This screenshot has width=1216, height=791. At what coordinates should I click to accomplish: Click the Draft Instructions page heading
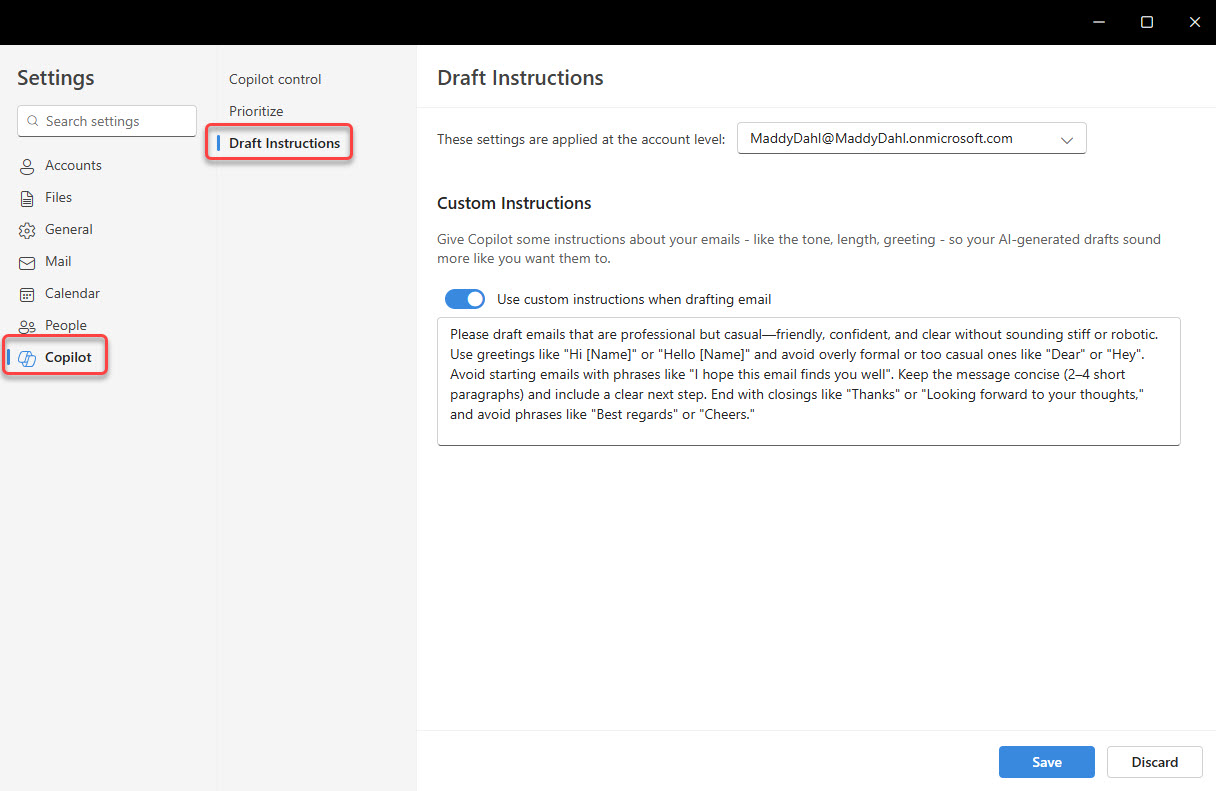520,77
